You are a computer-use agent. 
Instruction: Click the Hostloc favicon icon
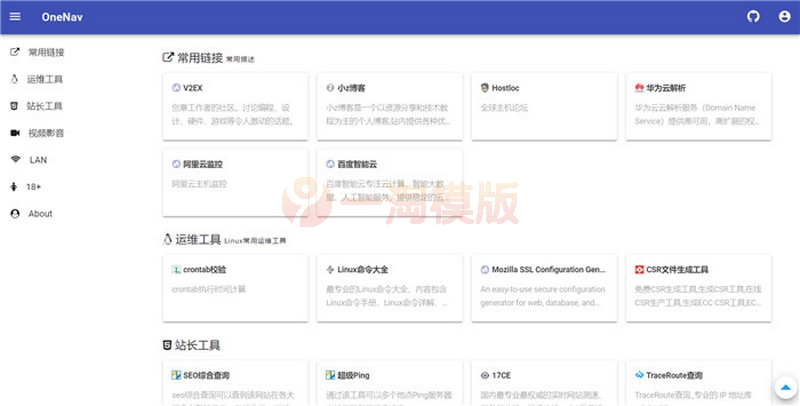(485, 88)
